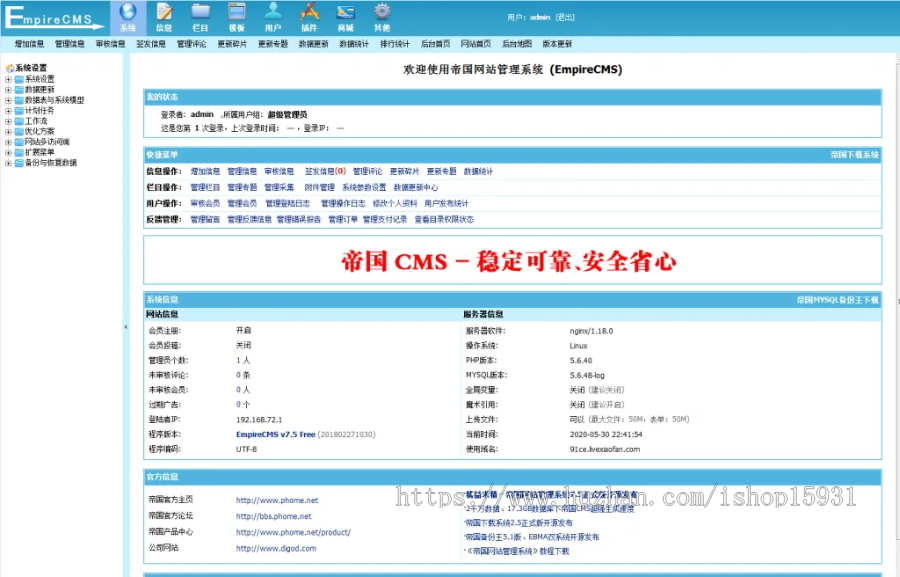This screenshot has height=577, width=900.
Task: Open 帝国MYSQL备份王下载 link
Action: (837, 300)
